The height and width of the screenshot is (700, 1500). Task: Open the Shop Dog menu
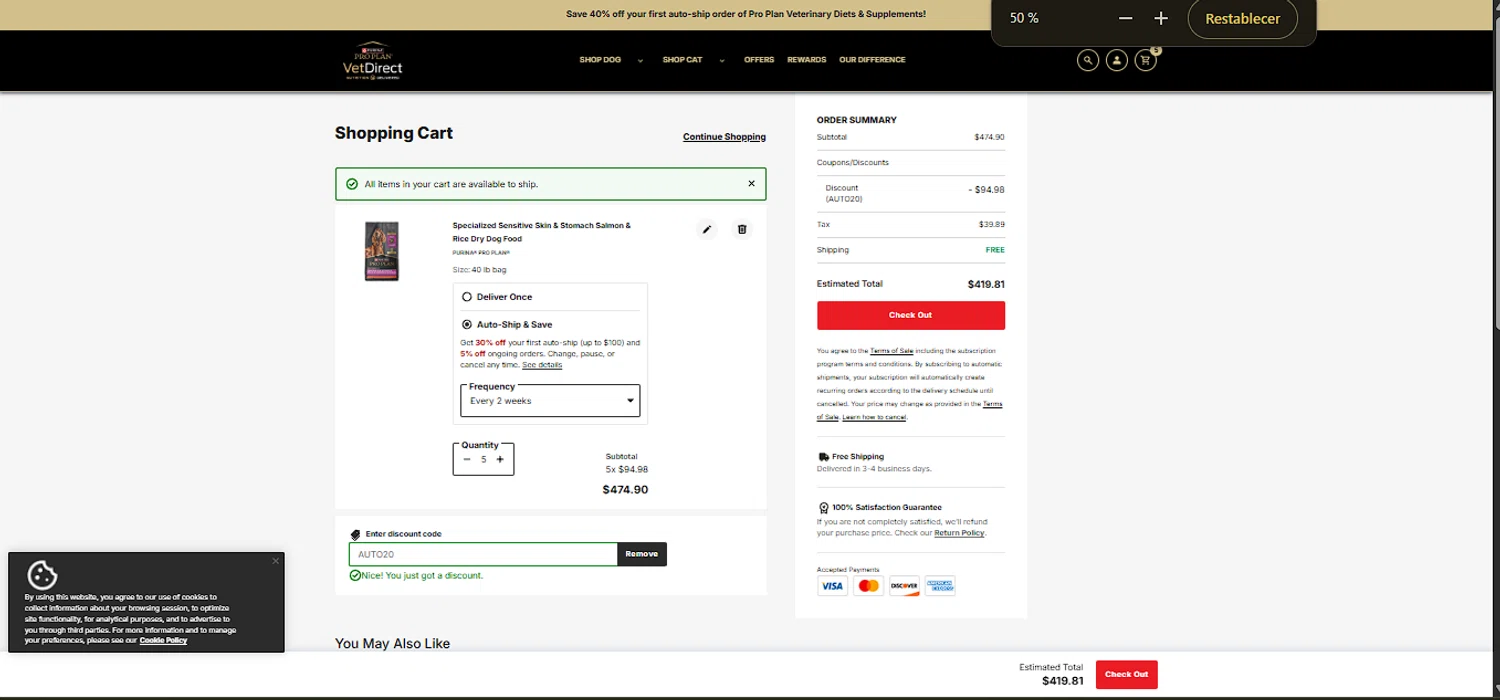[600, 60]
